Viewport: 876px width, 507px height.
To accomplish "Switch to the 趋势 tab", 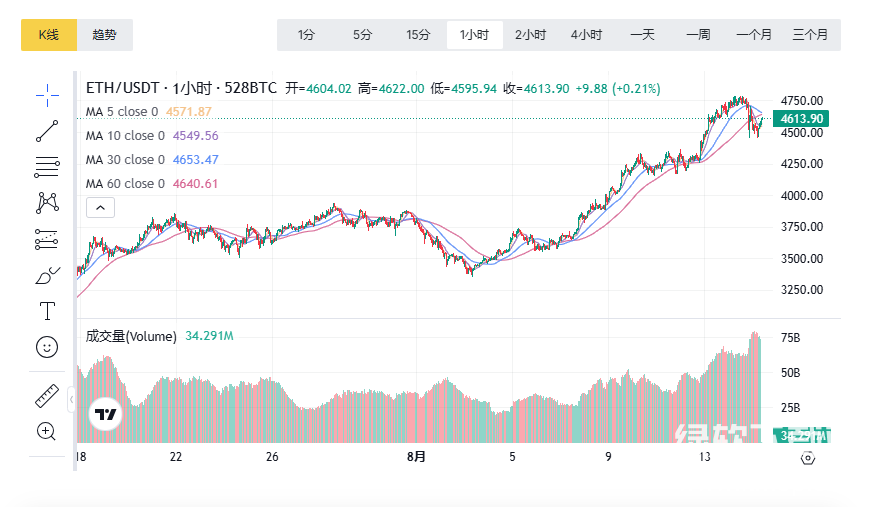I will click(x=104, y=35).
